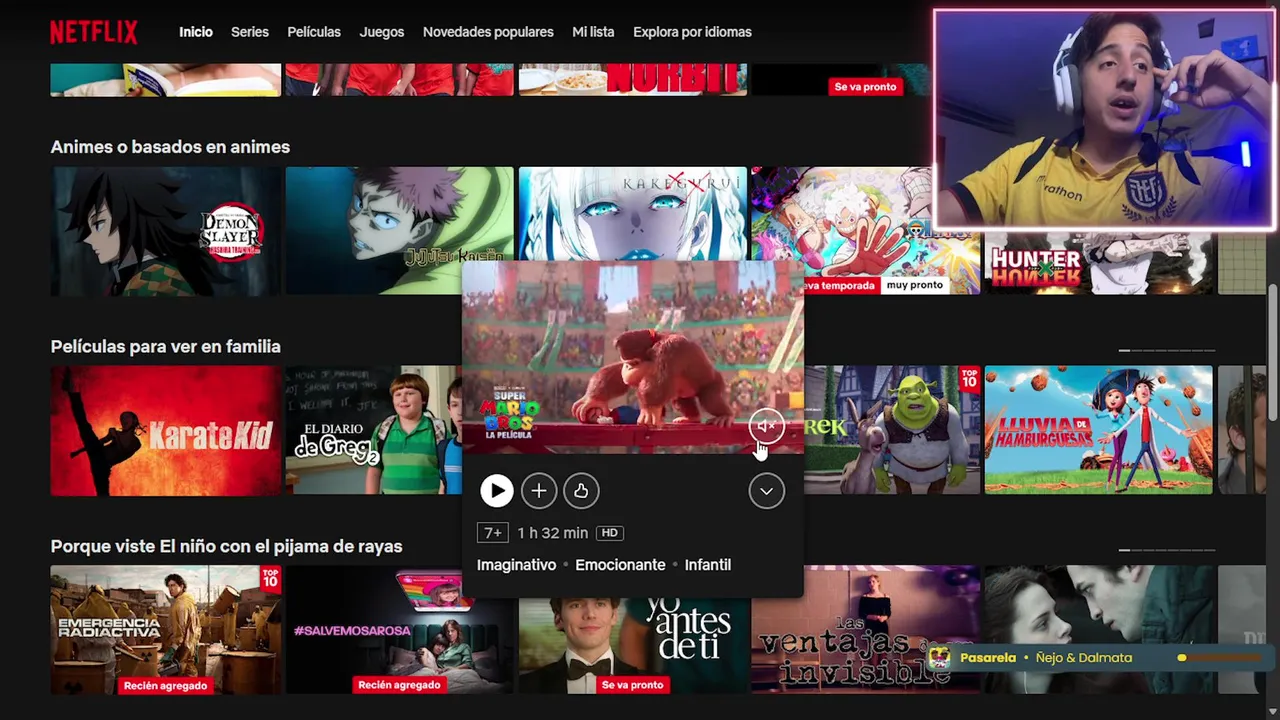Click the Animes o basados en animes heading
This screenshot has height=720, width=1280.
coord(170,147)
